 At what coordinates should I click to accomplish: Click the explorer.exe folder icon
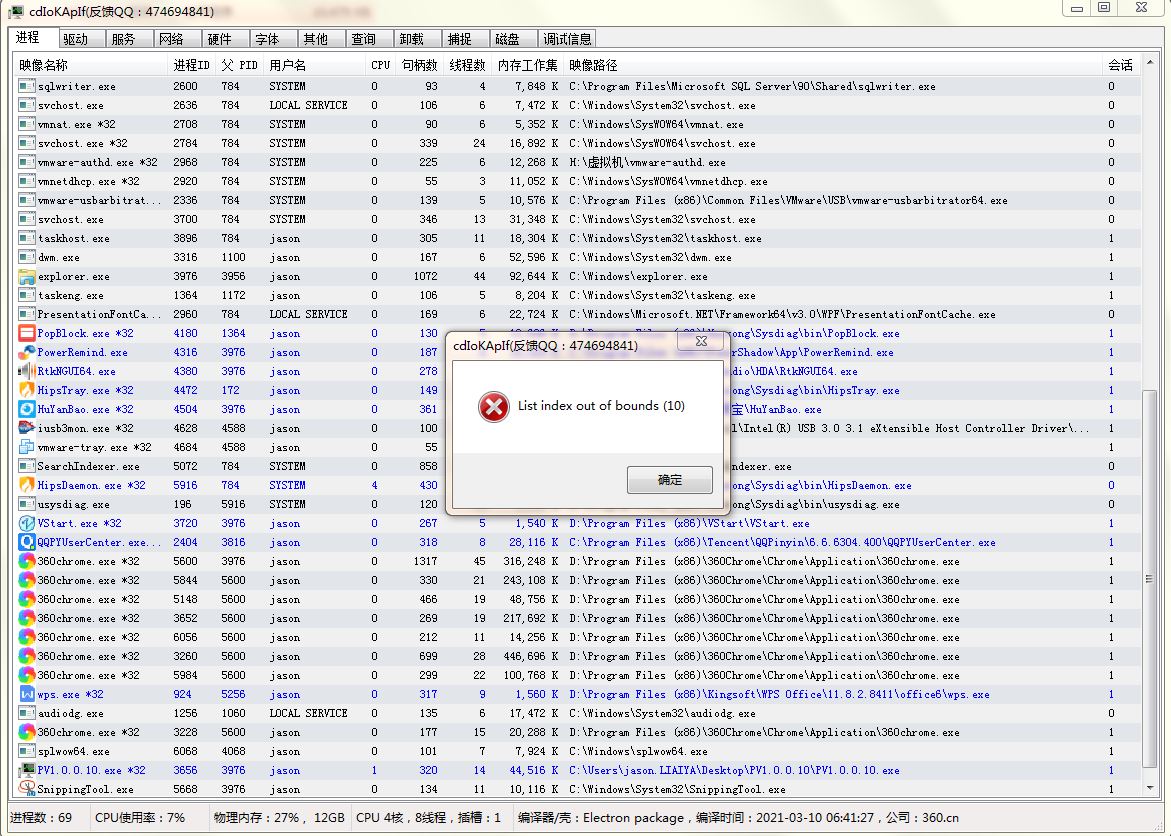point(27,276)
